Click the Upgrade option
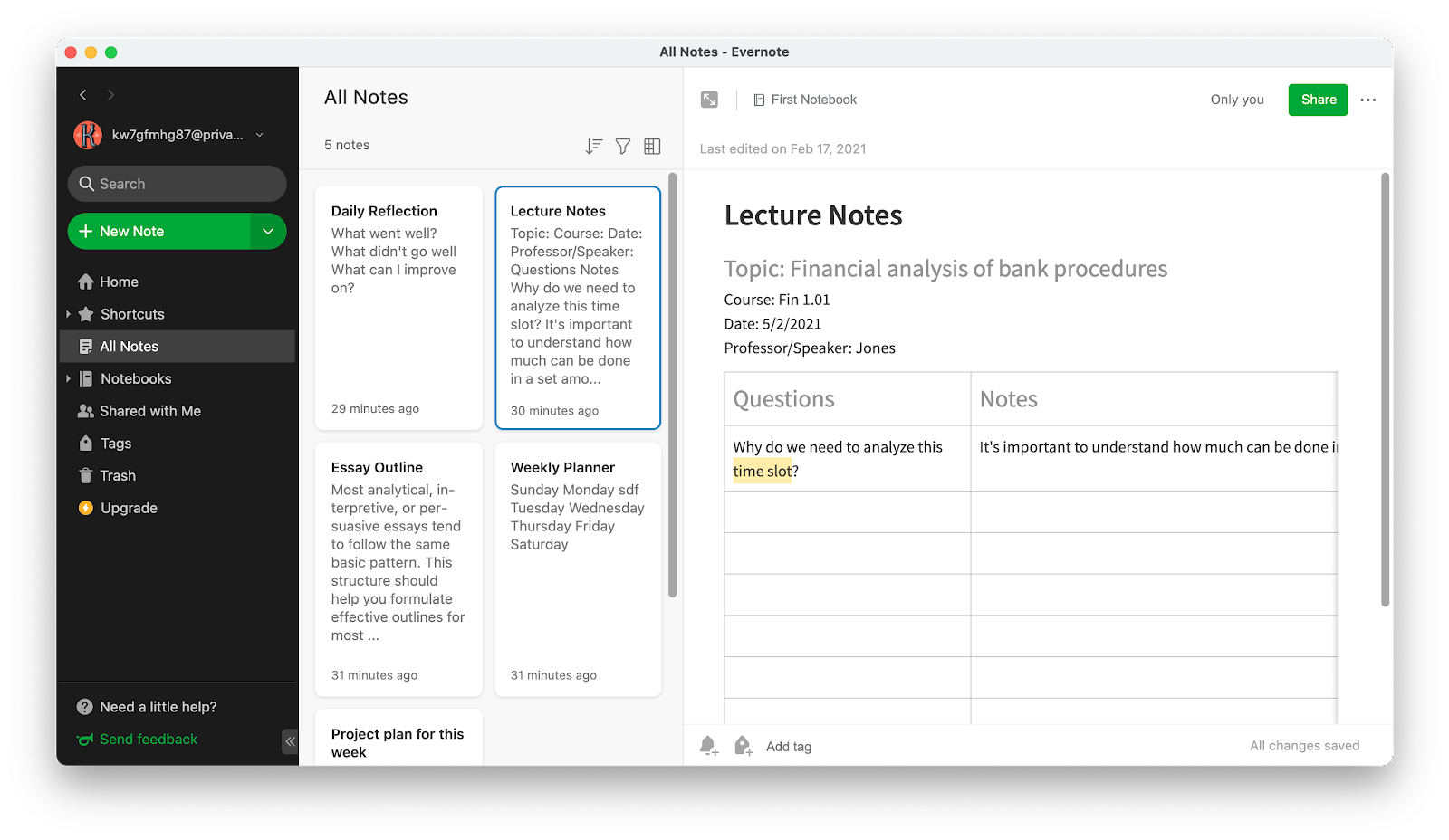Image resolution: width=1449 pixels, height=840 pixels. pos(178,508)
